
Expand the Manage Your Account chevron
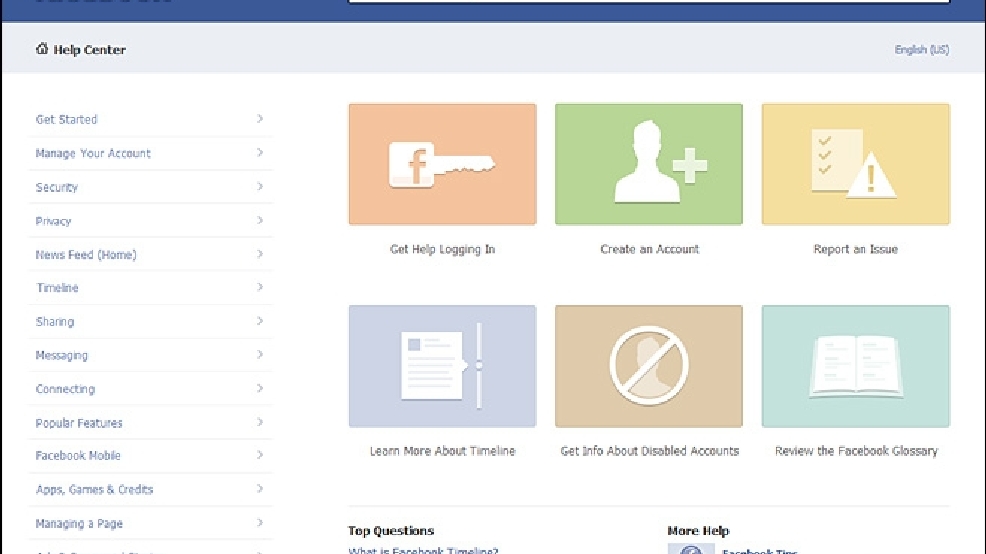pos(260,153)
